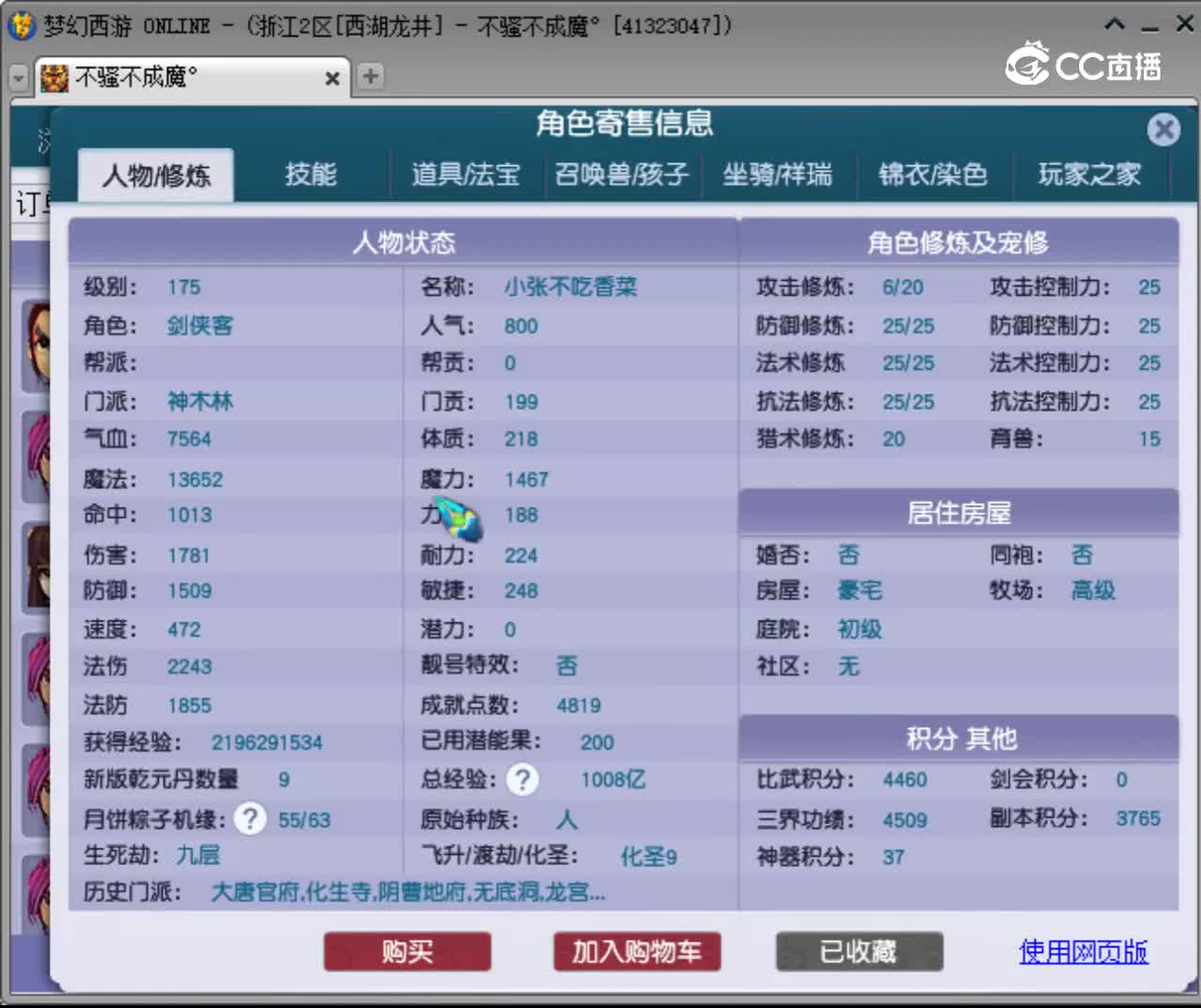The height and width of the screenshot is (1008, 1201).
Task: Click the 房屋 value 豪宅
Action: click(859, 590)
